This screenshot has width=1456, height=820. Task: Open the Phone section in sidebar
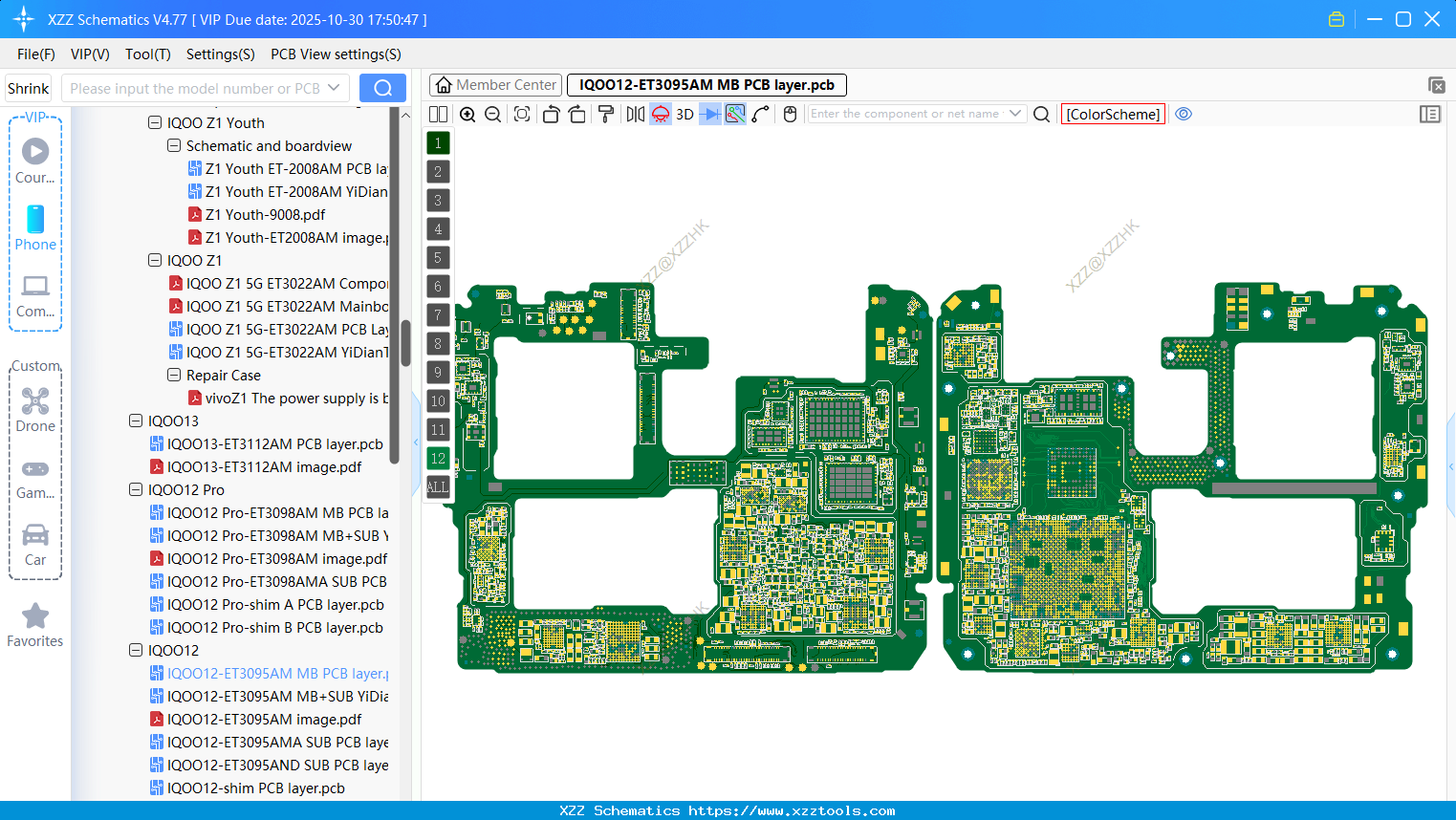point(35,227)
